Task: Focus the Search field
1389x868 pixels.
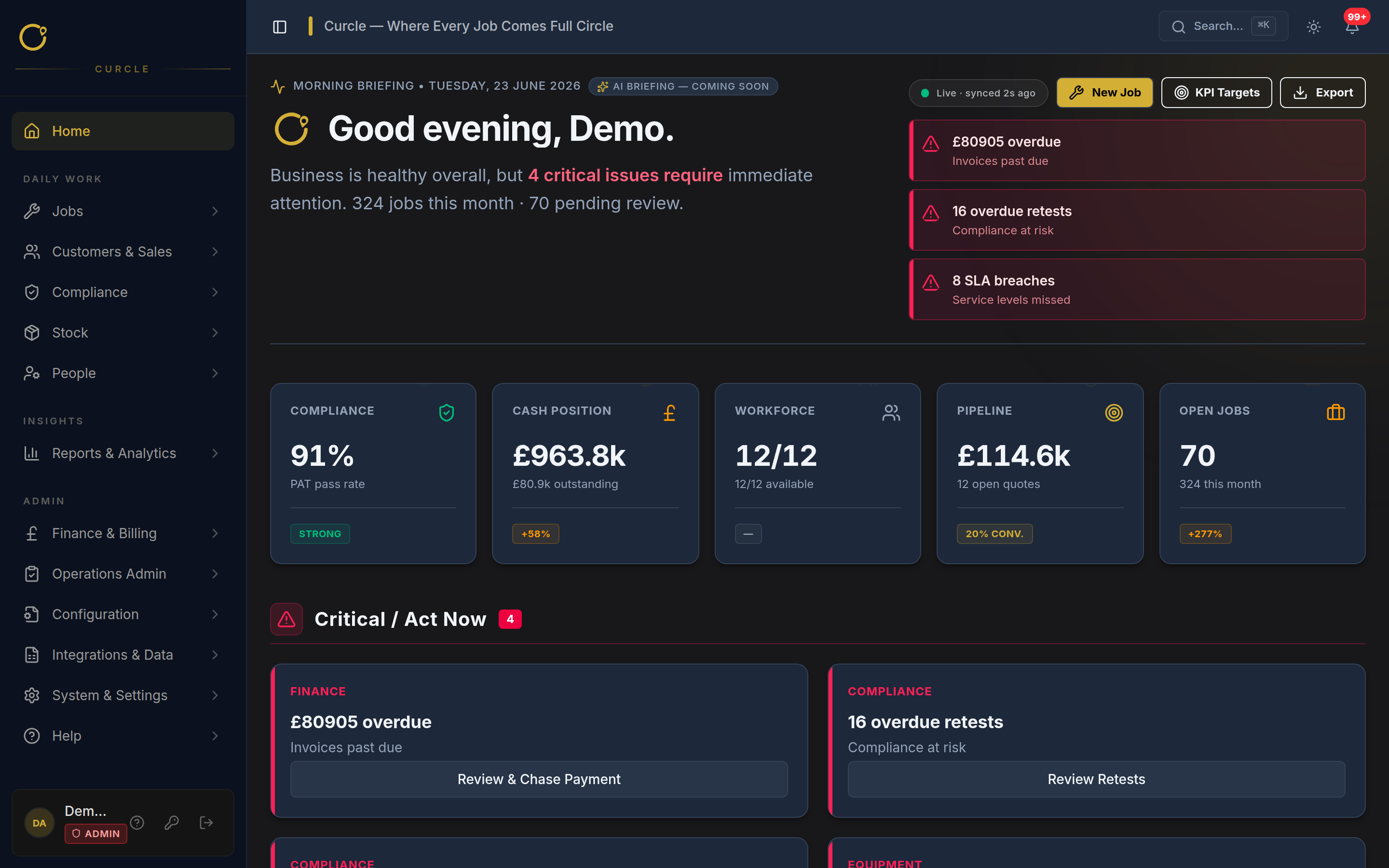Action: (1223, 27)
